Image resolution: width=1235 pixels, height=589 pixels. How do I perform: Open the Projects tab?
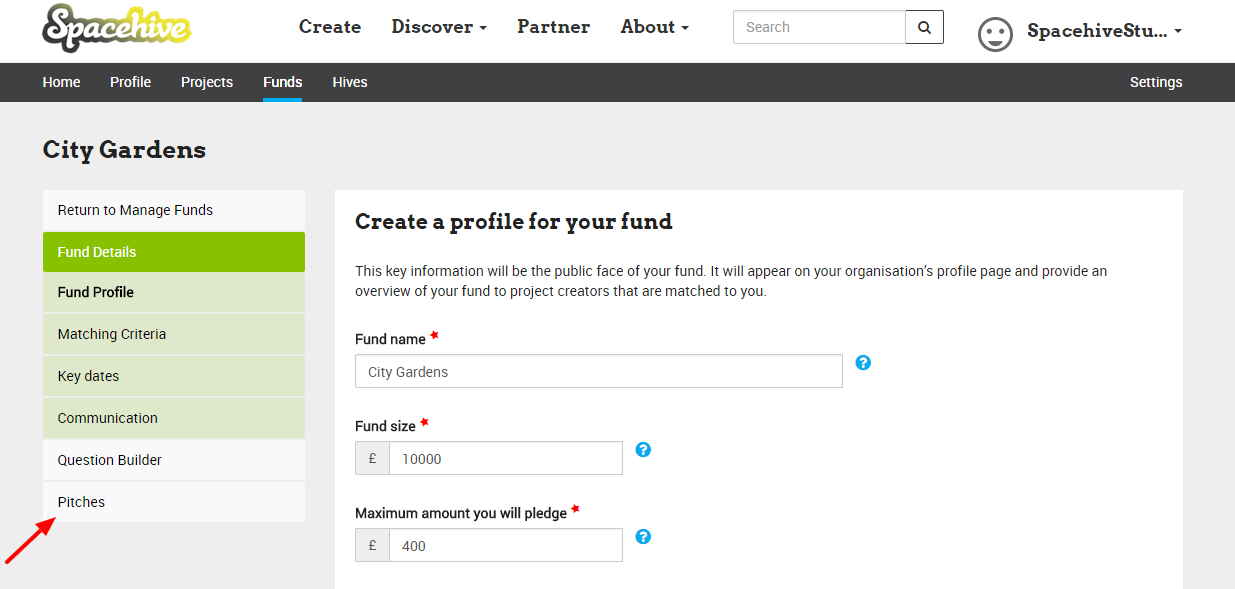207,82
